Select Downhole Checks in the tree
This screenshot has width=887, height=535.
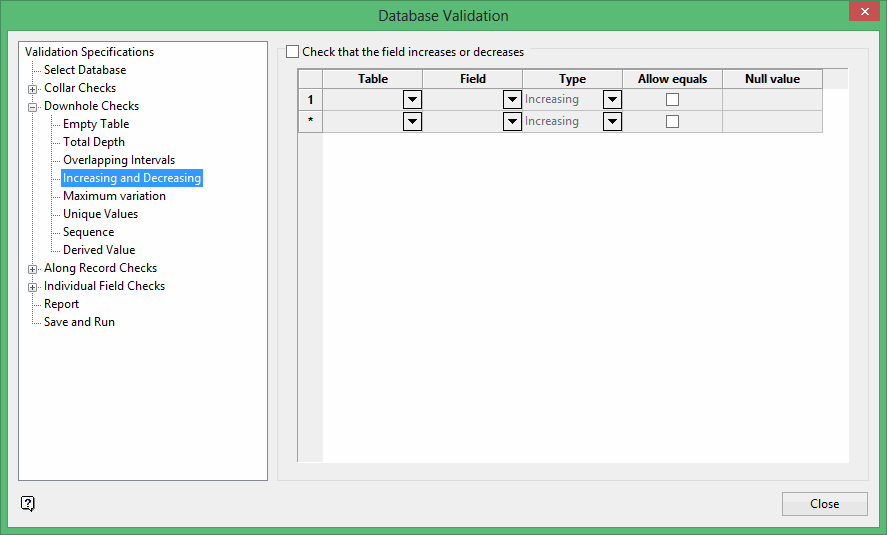coord(91,106)
